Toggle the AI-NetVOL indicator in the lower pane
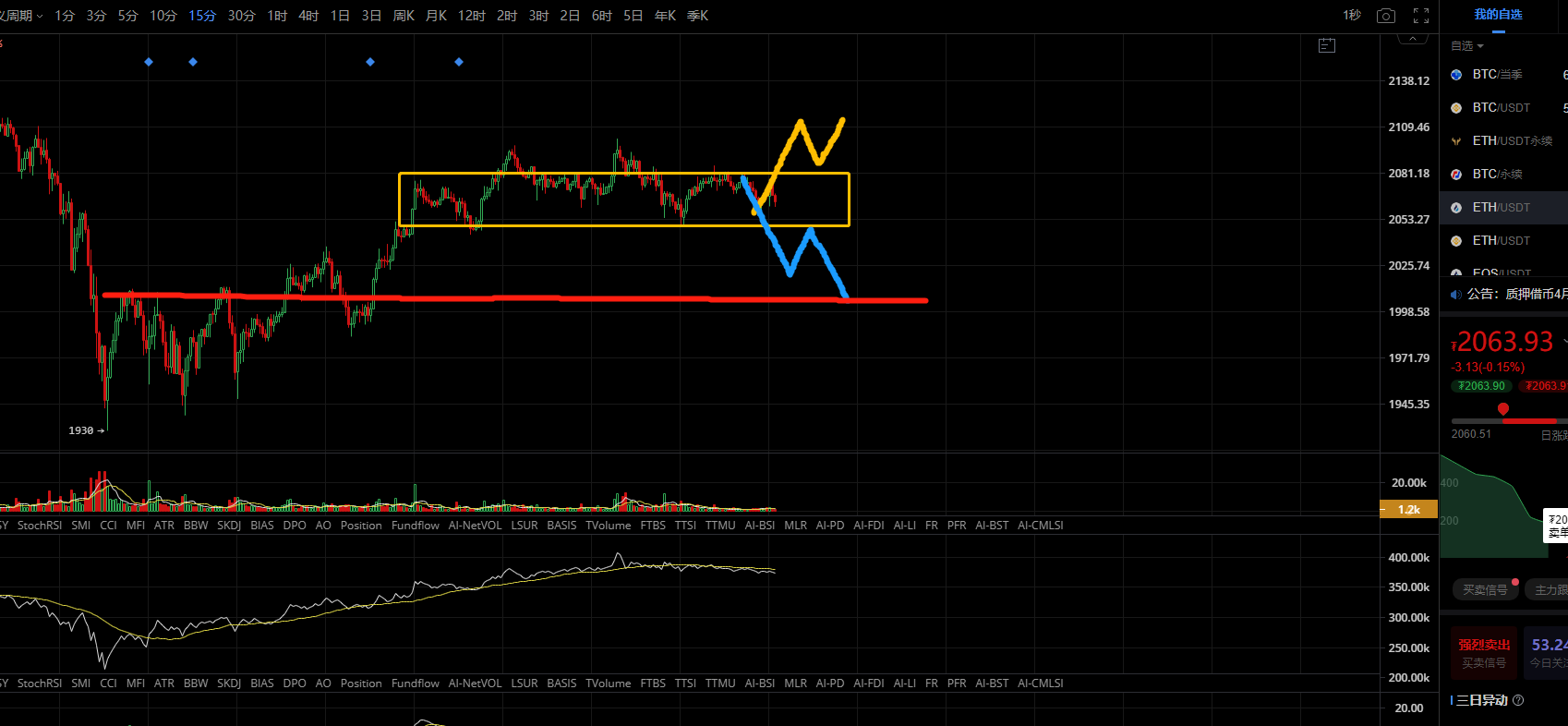 [475, 684]
